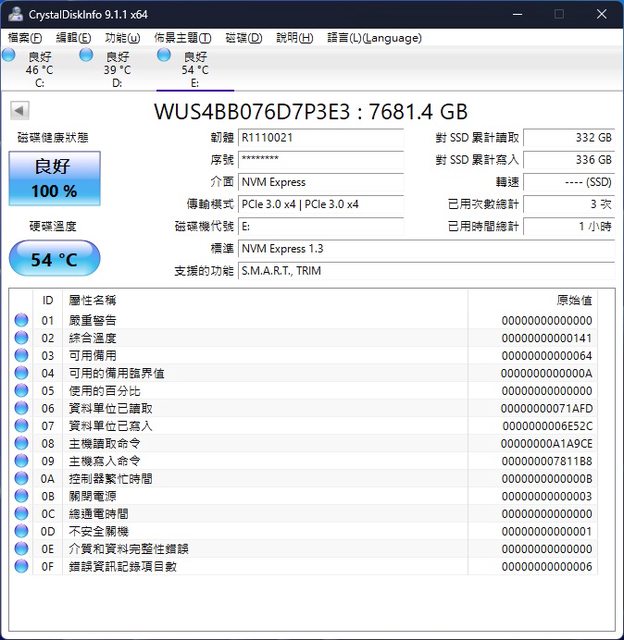
Task: Click the previous disk arrow button
Action: [x=19, y=111]
